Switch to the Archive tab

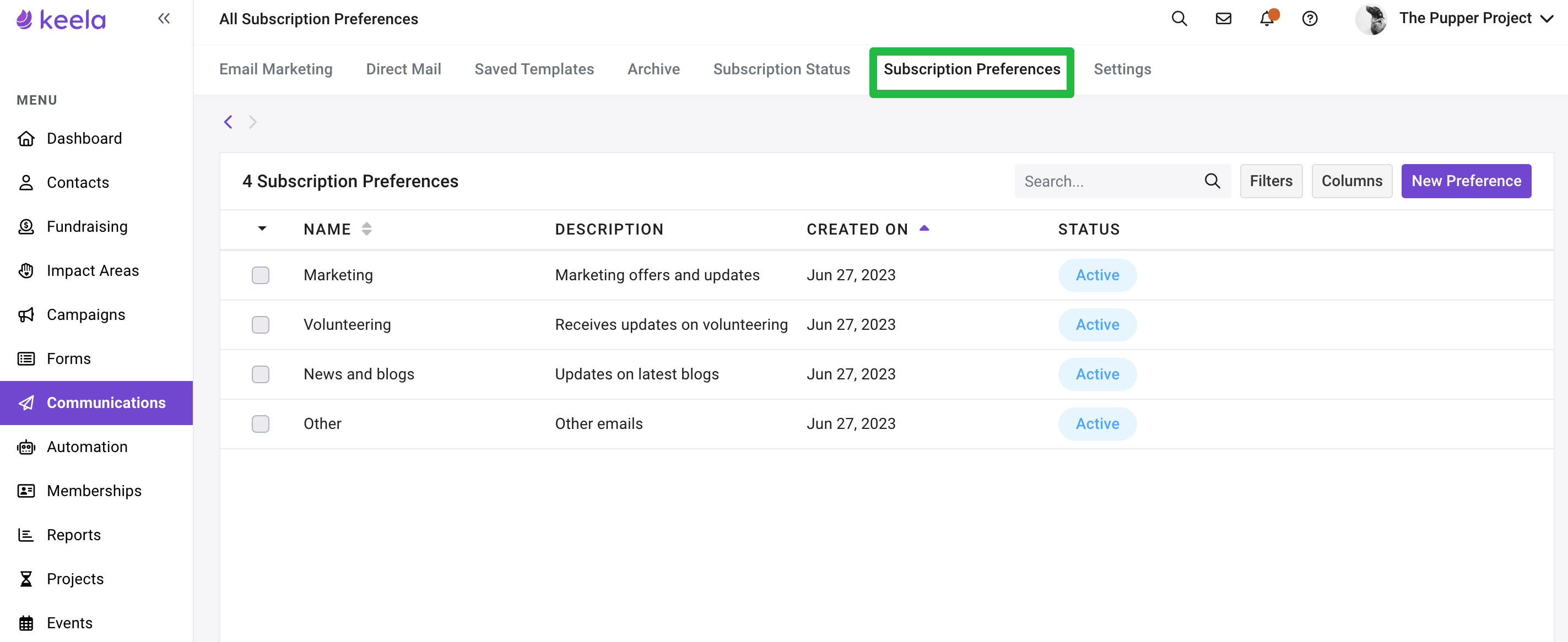pos(653,69)
